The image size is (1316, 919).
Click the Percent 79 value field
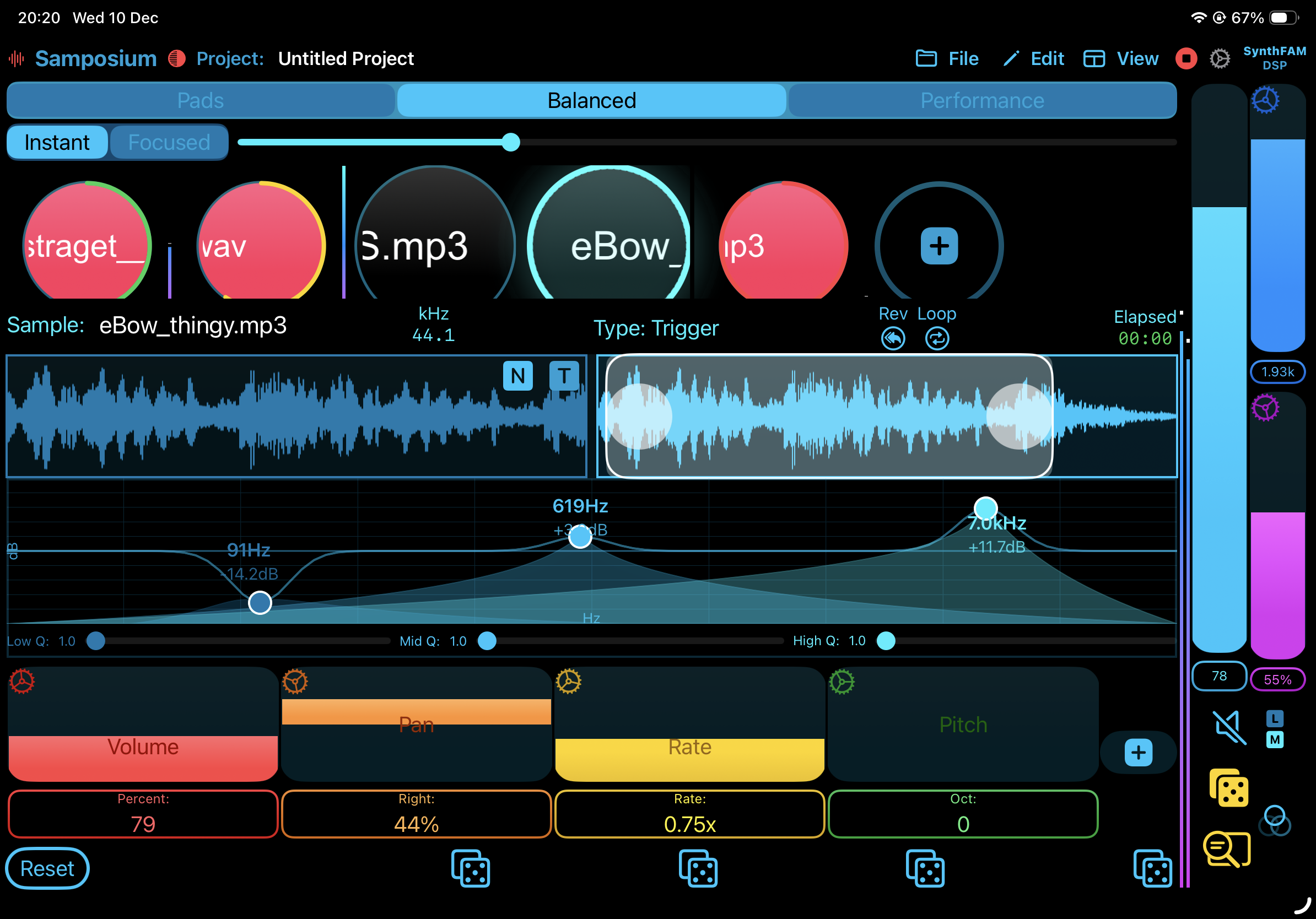(x=143, y=814)
